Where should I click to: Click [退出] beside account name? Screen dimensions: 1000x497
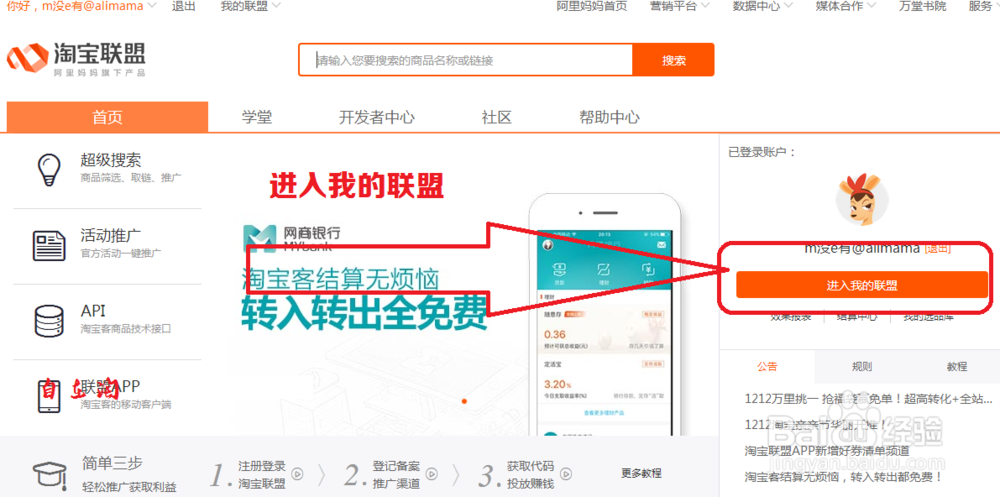click(938, 249)
